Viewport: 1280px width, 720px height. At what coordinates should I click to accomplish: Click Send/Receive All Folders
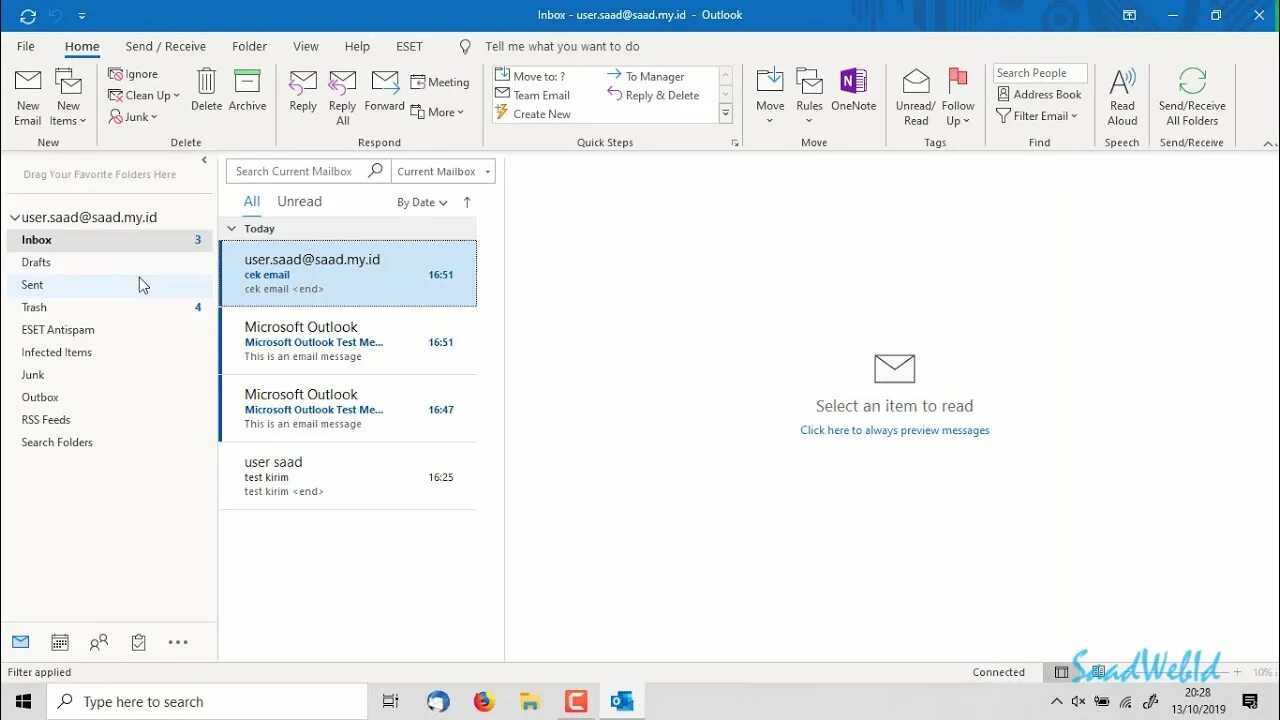[x=1192, y=98]
